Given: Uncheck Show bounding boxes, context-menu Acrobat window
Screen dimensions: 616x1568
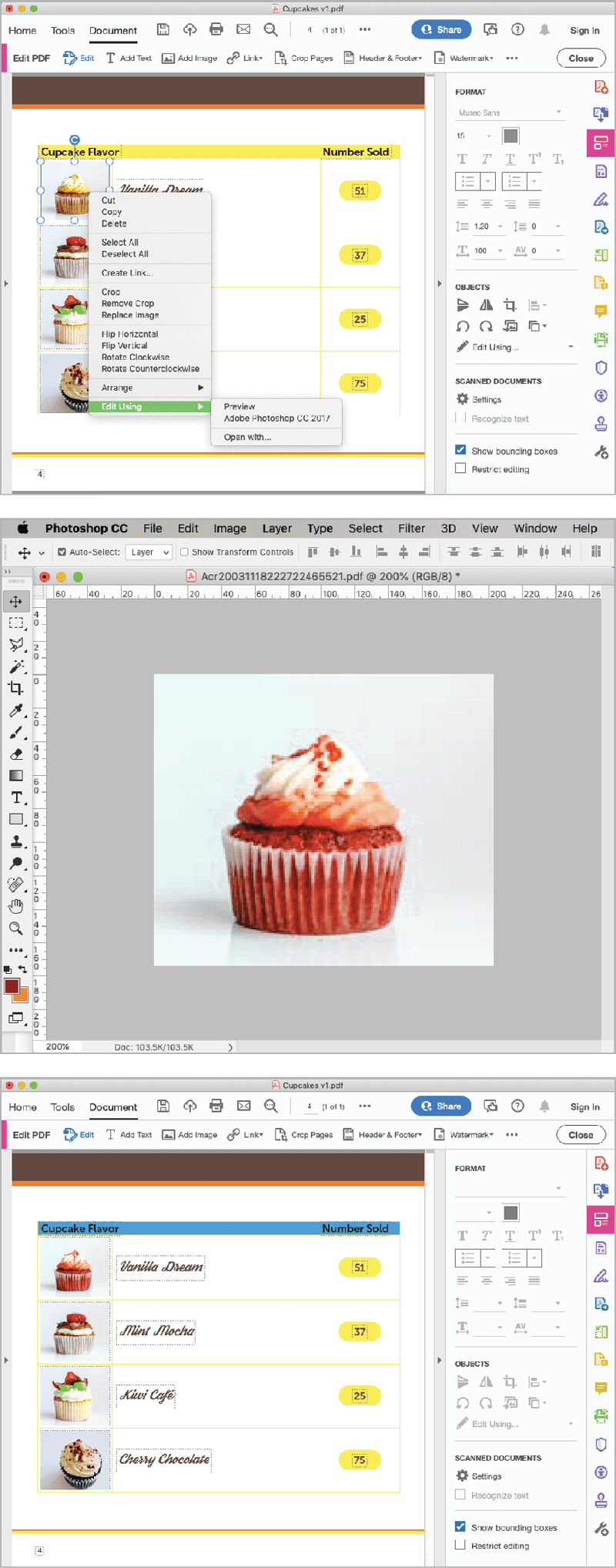Looking at the screenshot, I should click(x=460, y=450).
